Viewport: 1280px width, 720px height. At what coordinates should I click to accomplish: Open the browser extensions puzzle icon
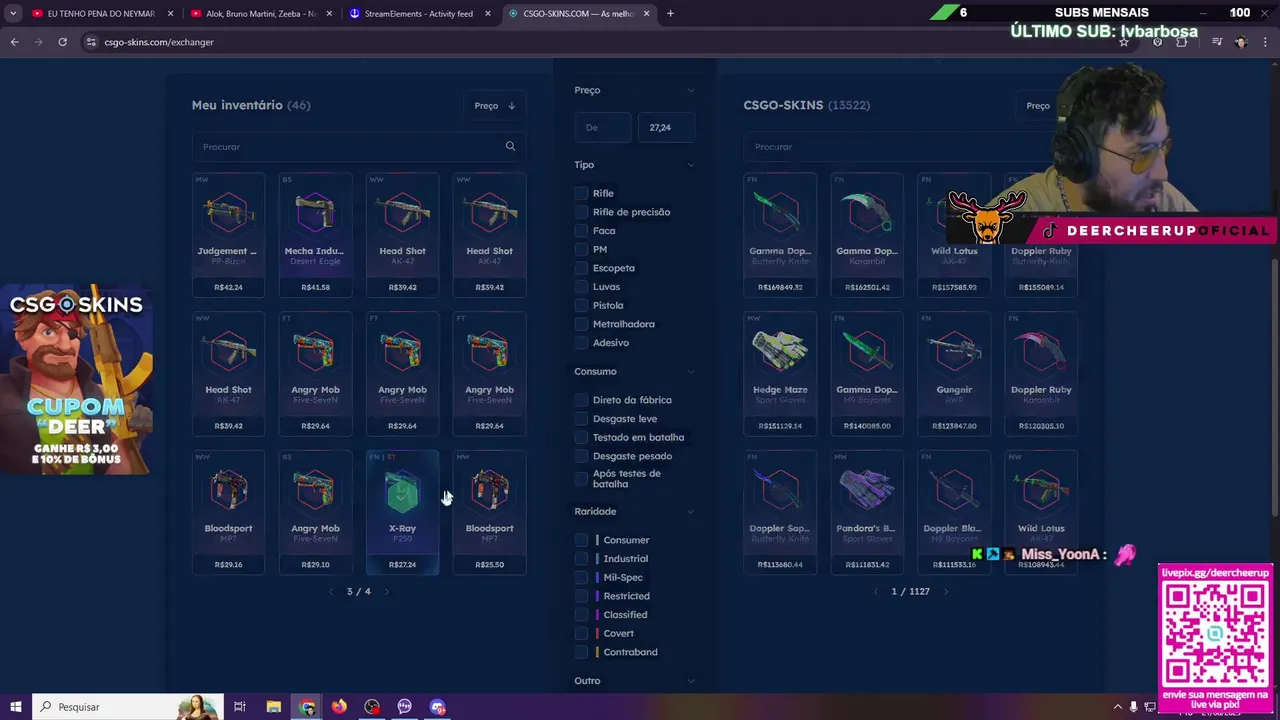coord(1181,42)
